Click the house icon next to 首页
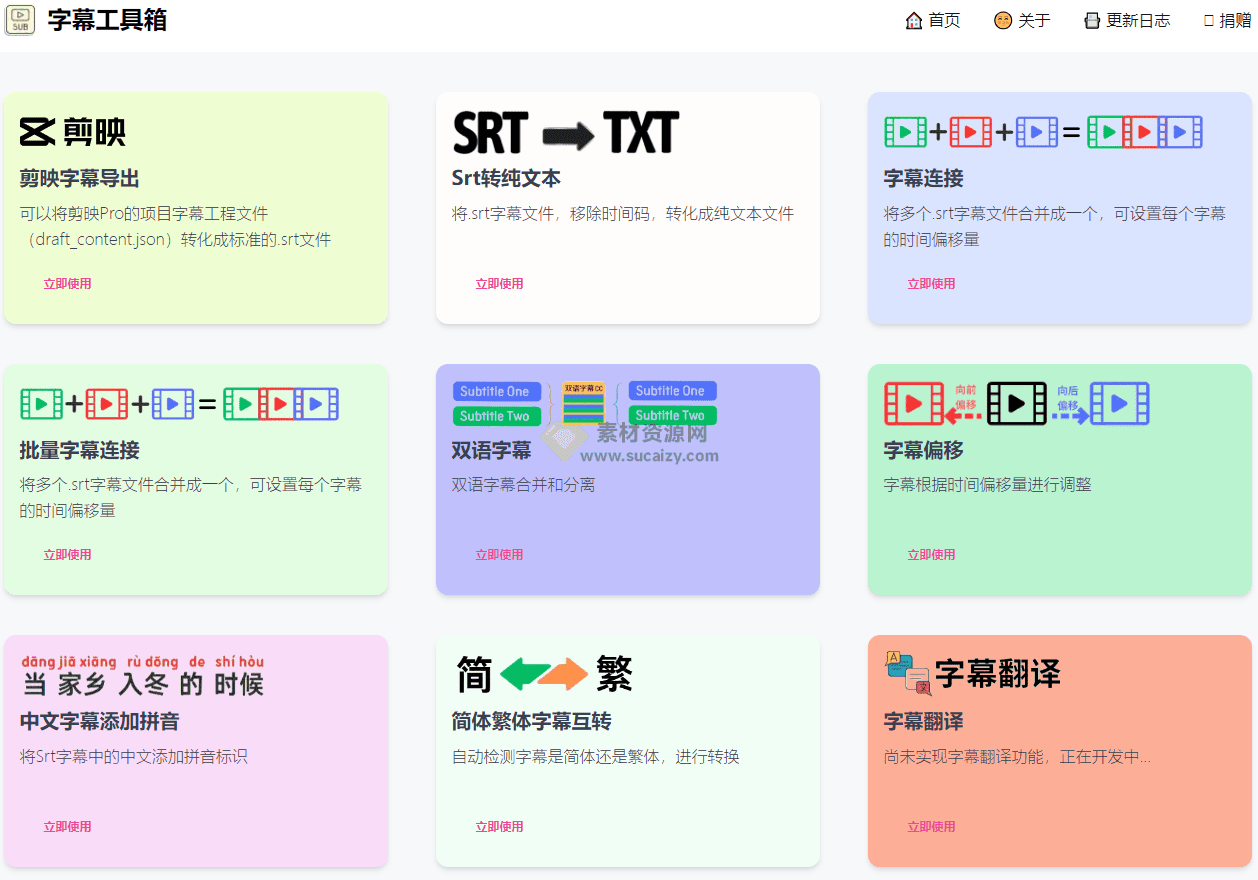Viewport: 1258px width, 880px height. (x=913, y=20)
